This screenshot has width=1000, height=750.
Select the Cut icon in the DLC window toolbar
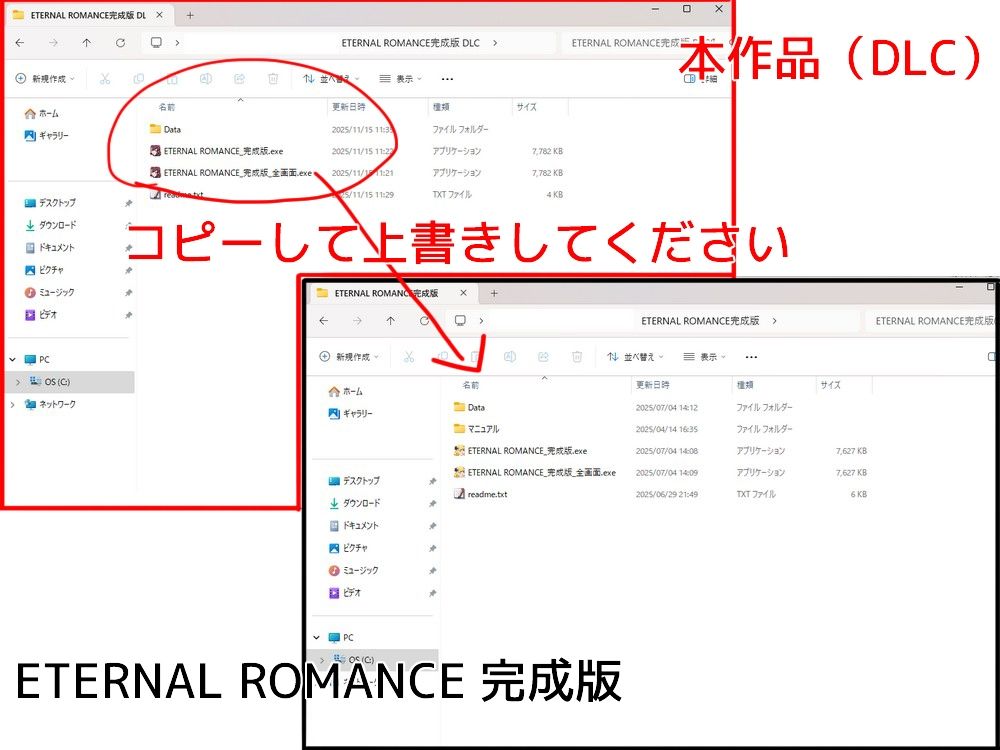pyautogui.click(x=105, y=77)
